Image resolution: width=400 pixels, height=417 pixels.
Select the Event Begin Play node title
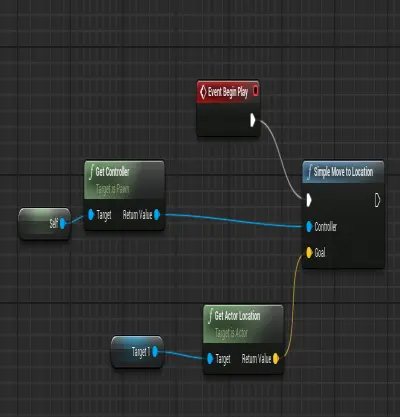(228, 92)
